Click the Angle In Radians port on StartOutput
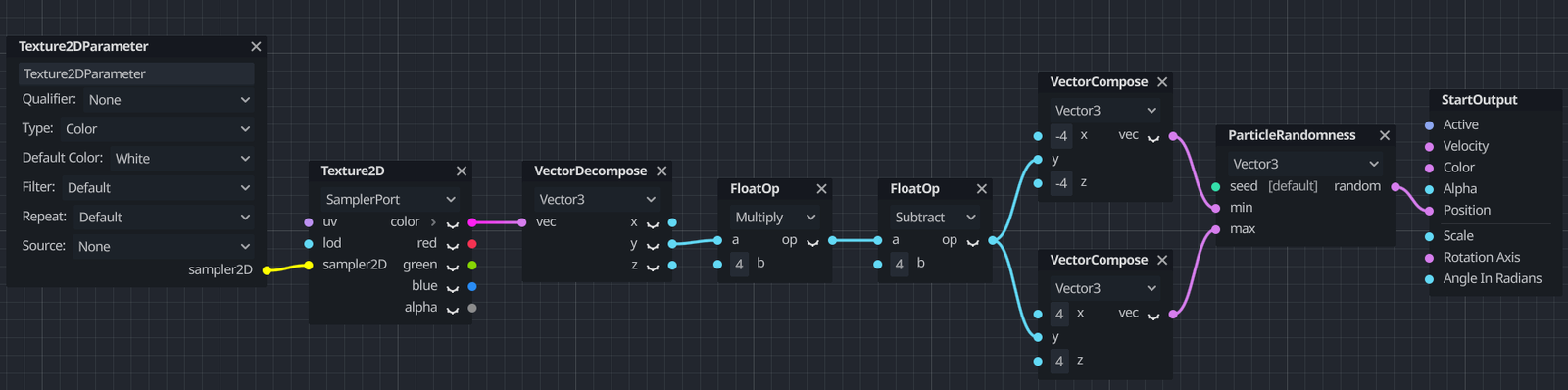1568x390 pixels. coord(1430,279)
